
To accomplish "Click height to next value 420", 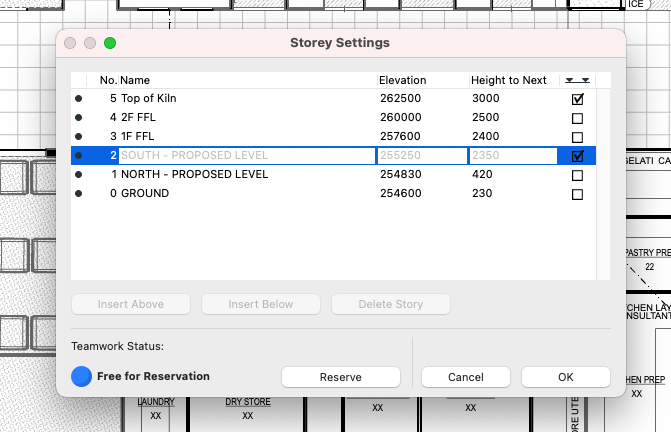I will pos(482,175).
